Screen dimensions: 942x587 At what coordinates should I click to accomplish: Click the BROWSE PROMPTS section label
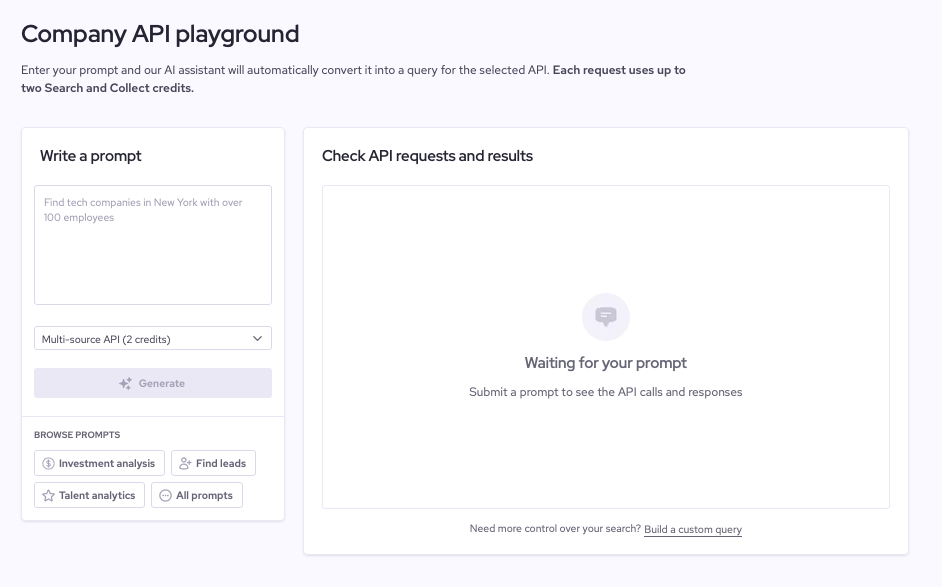point(77,434)
